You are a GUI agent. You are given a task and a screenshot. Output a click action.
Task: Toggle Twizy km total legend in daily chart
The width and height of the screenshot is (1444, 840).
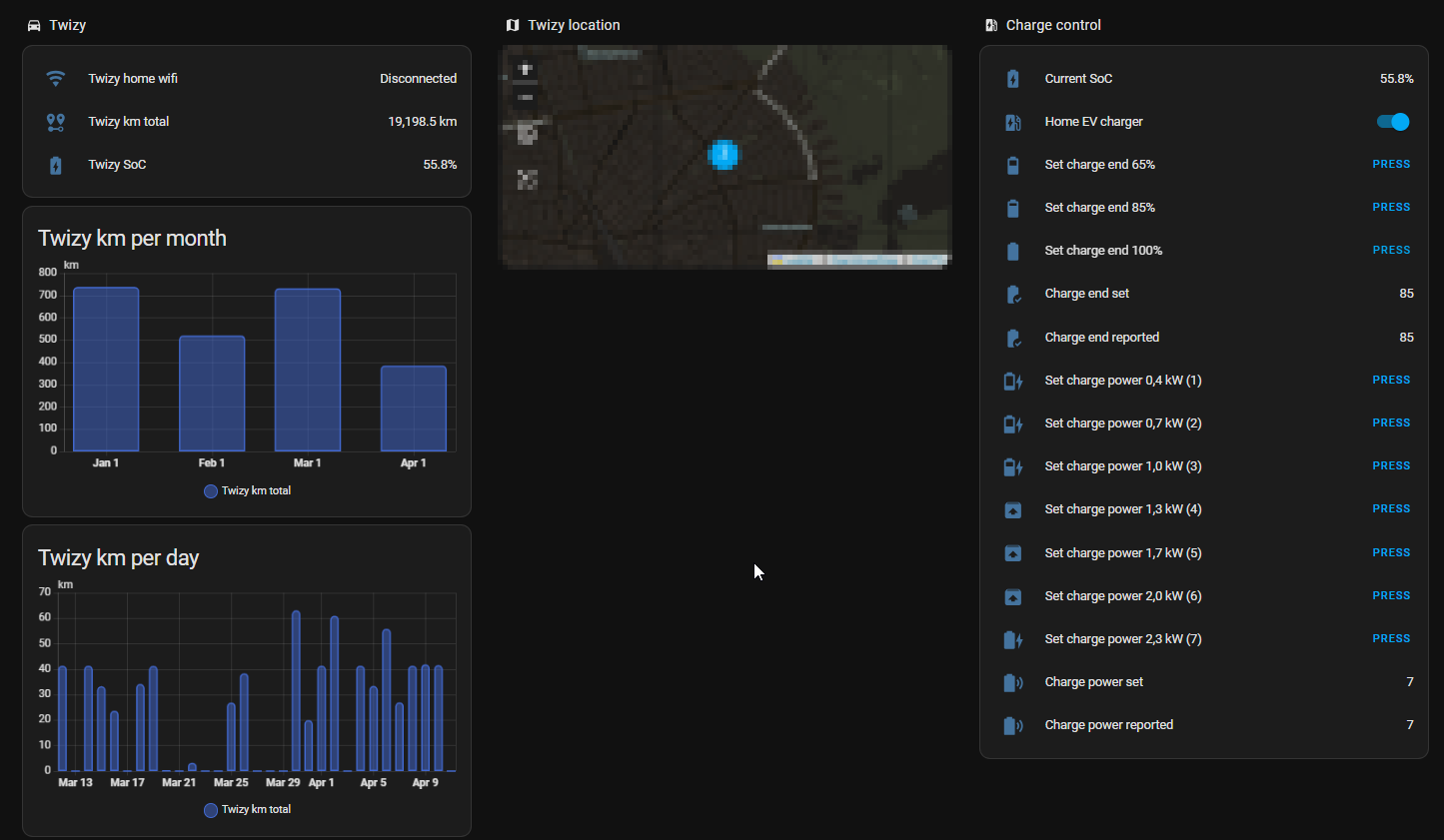(x=247, y=810)
